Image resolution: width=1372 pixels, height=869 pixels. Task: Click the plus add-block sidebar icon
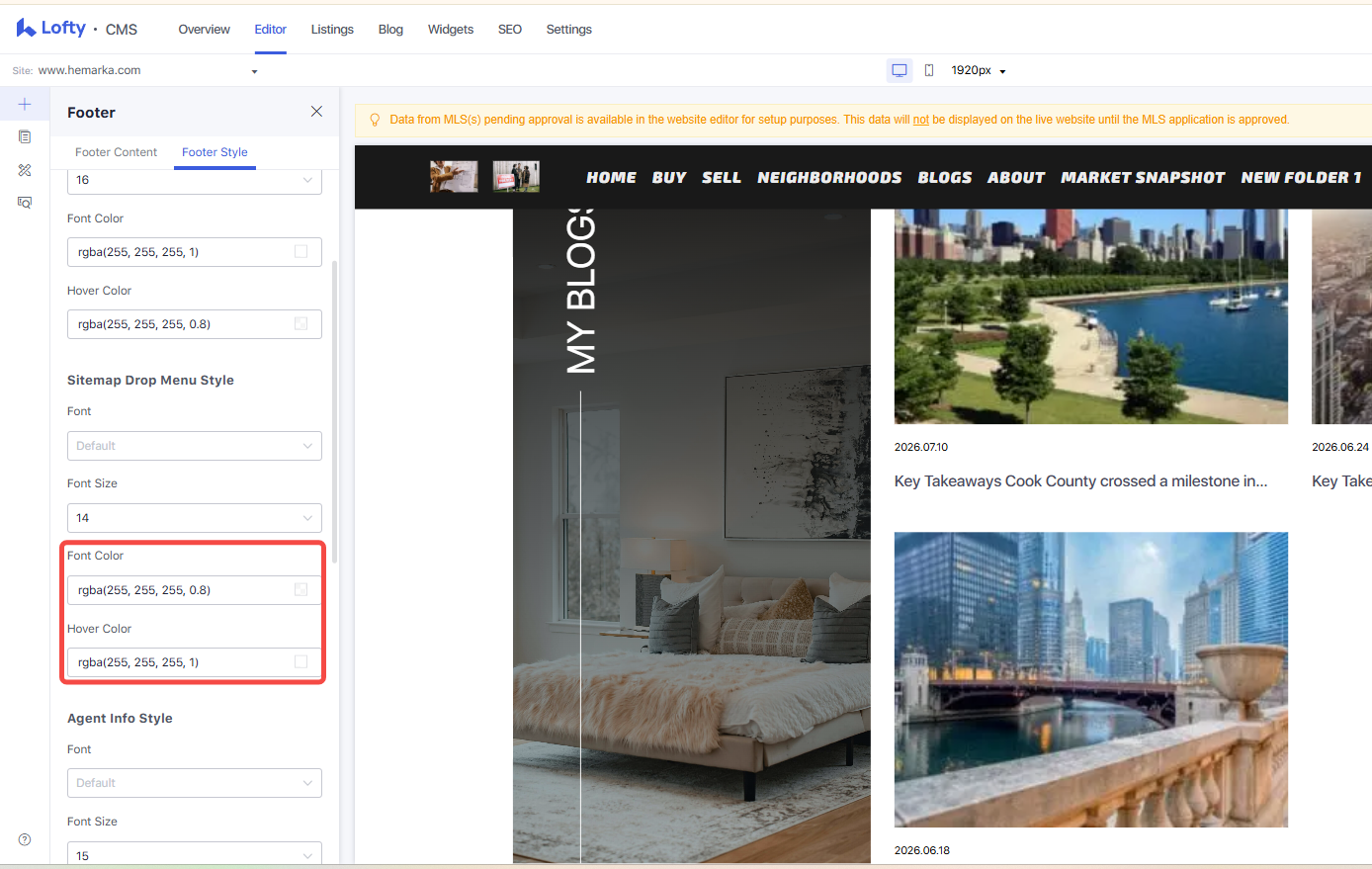[x=25, y=104]
